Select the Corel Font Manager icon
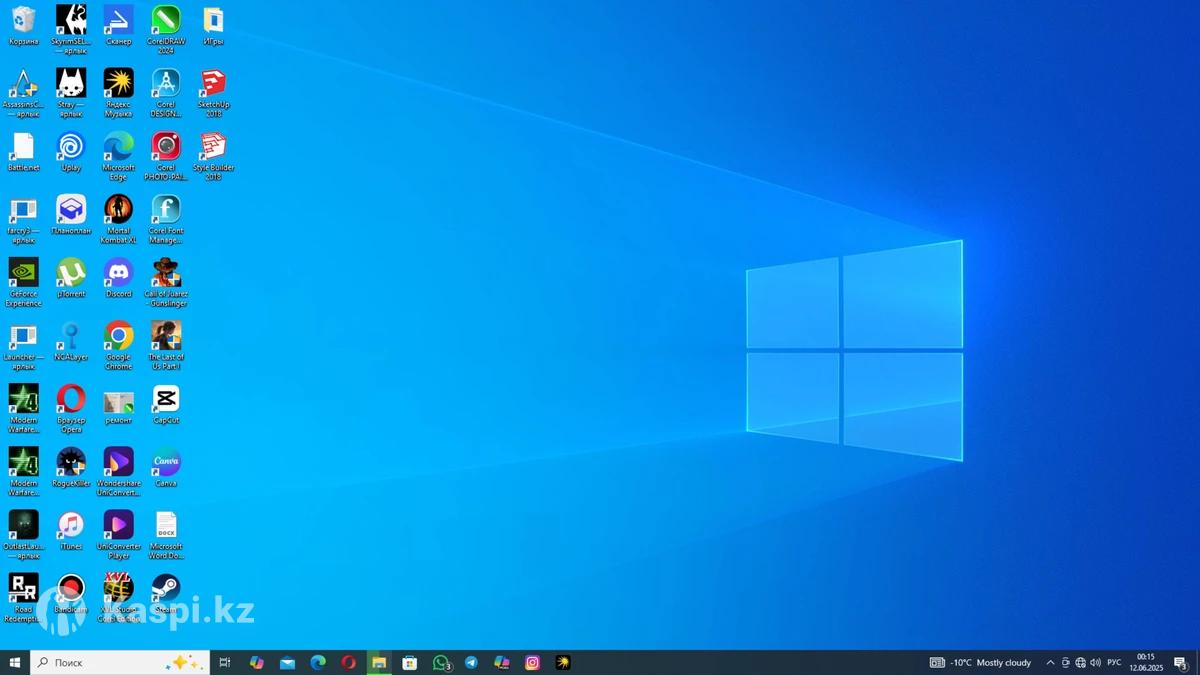 click(x=166, y=220)
